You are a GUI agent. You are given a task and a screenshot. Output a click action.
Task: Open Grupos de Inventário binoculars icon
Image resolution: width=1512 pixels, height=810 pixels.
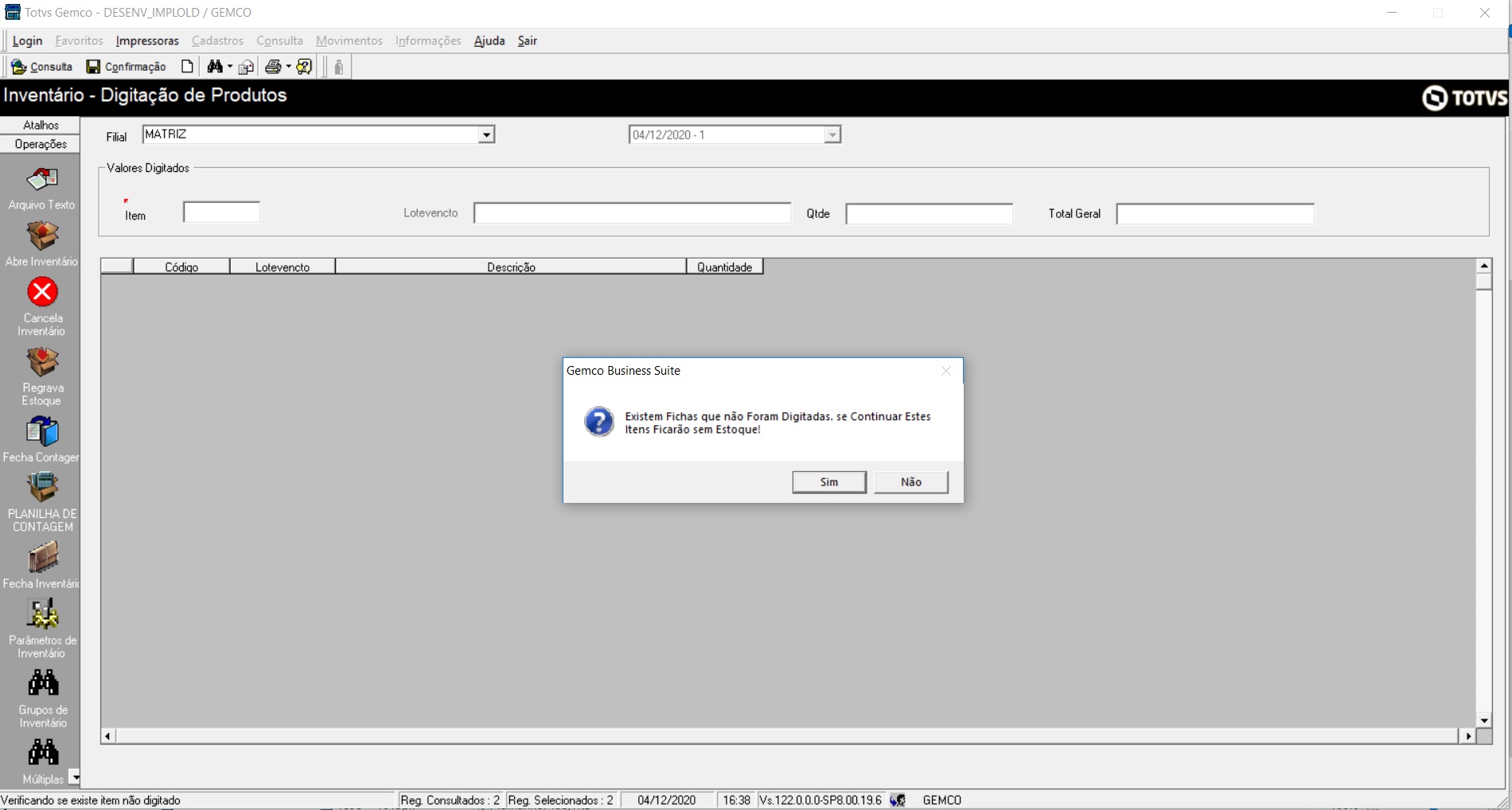(x=42, y=683)
